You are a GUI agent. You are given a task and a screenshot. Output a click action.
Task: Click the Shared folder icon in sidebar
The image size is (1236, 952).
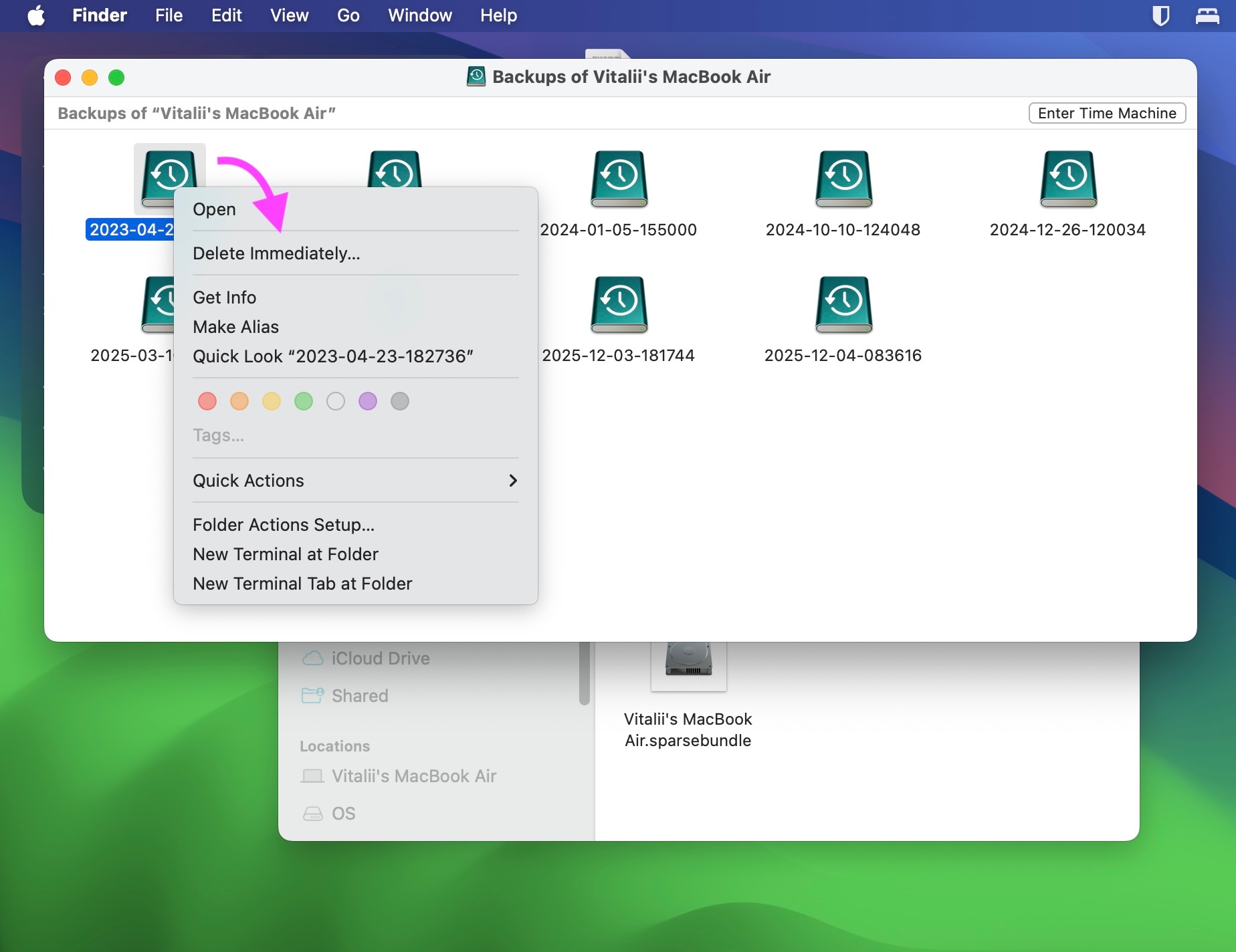[x=312, y=696]
